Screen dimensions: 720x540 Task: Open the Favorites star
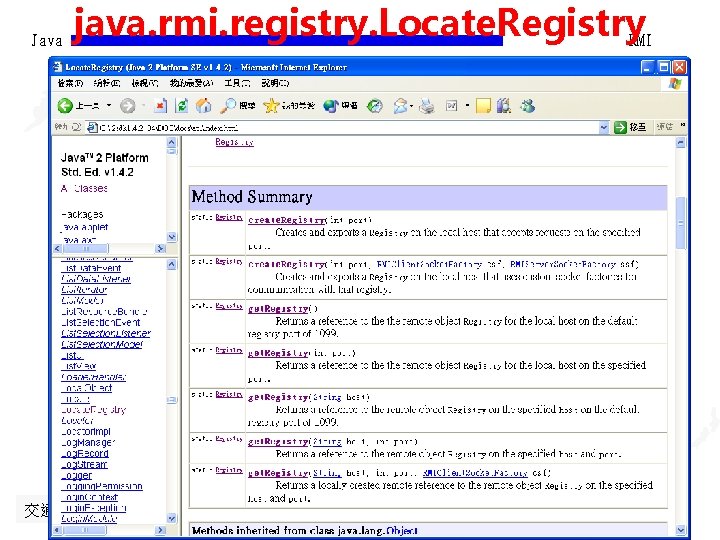click(289, 106)
